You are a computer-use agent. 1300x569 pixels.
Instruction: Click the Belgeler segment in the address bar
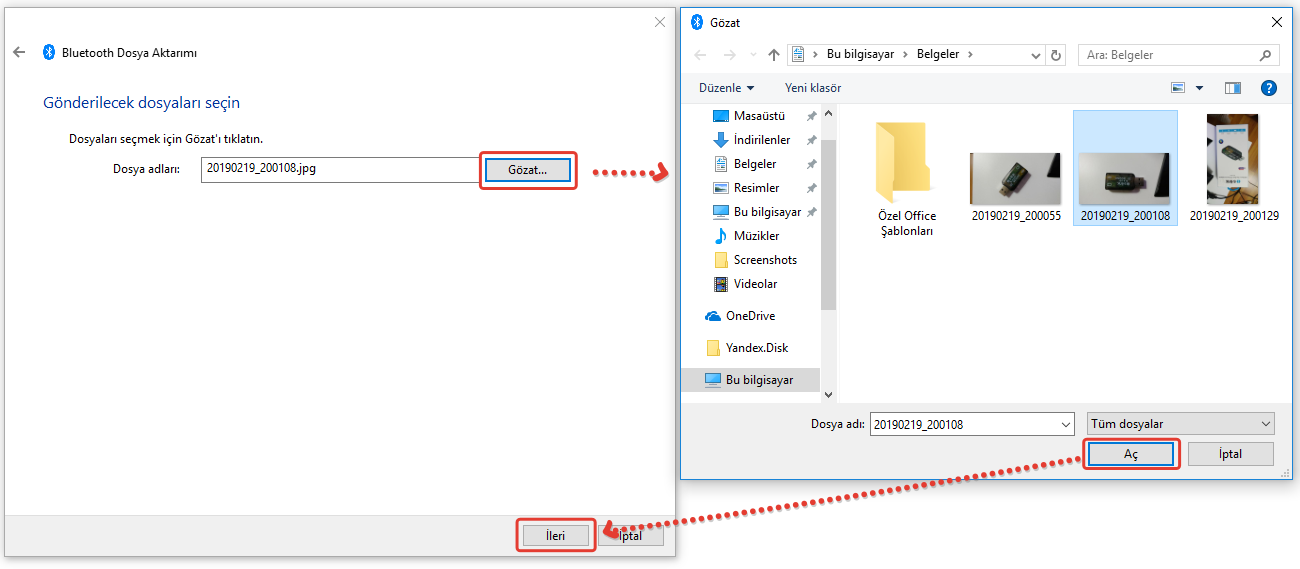[x=939, y=55]
